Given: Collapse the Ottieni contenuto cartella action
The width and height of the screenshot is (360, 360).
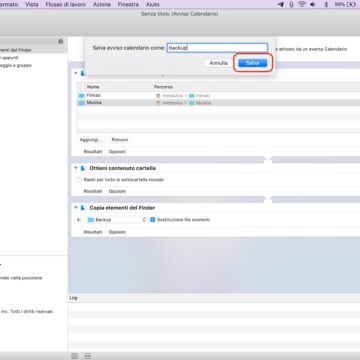Looking at the screenshot, I should coord(76,168).
